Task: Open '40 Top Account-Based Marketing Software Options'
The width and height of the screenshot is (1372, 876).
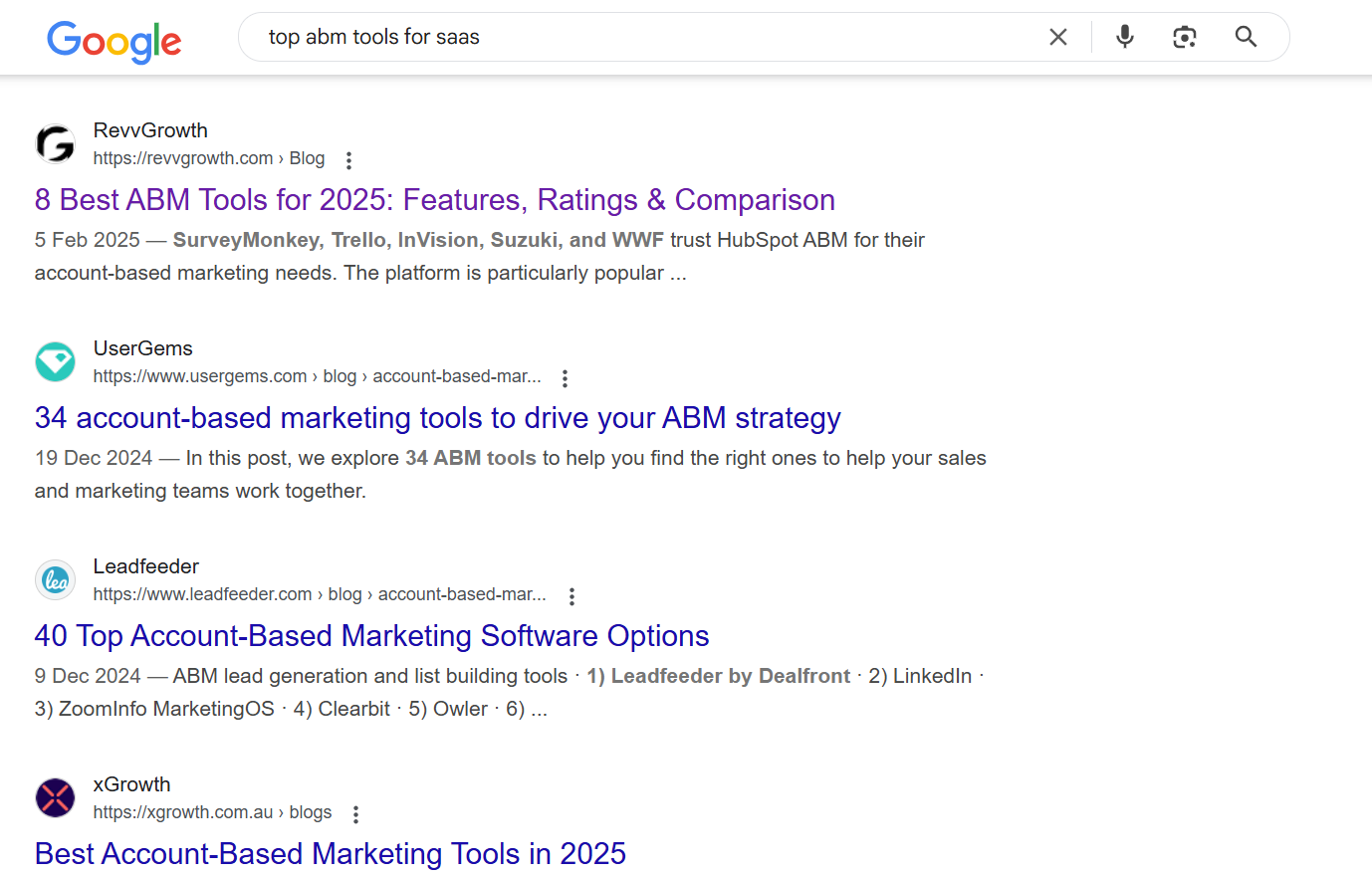Action: tap(372, 636)
